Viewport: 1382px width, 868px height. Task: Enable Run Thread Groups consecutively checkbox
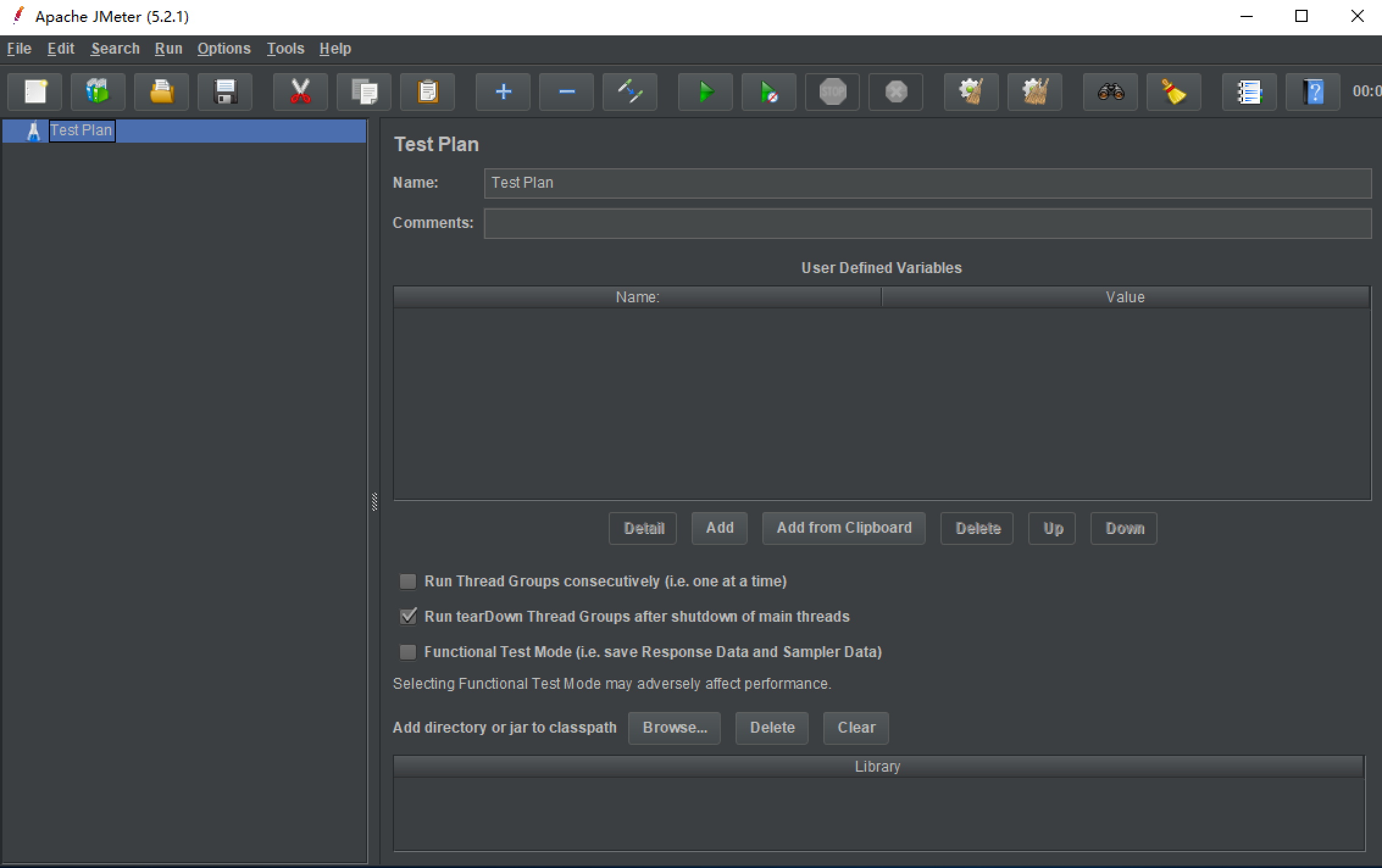(x=408, y=582)
